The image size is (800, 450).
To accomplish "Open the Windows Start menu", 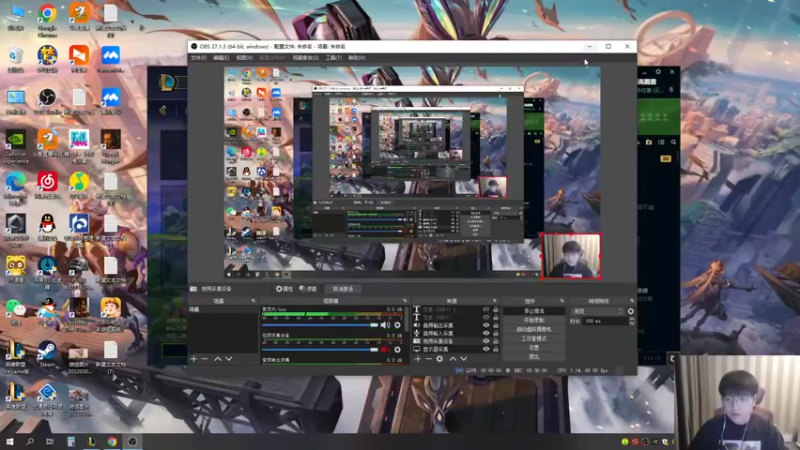I will pyautogui.click(x=9, y=441).
